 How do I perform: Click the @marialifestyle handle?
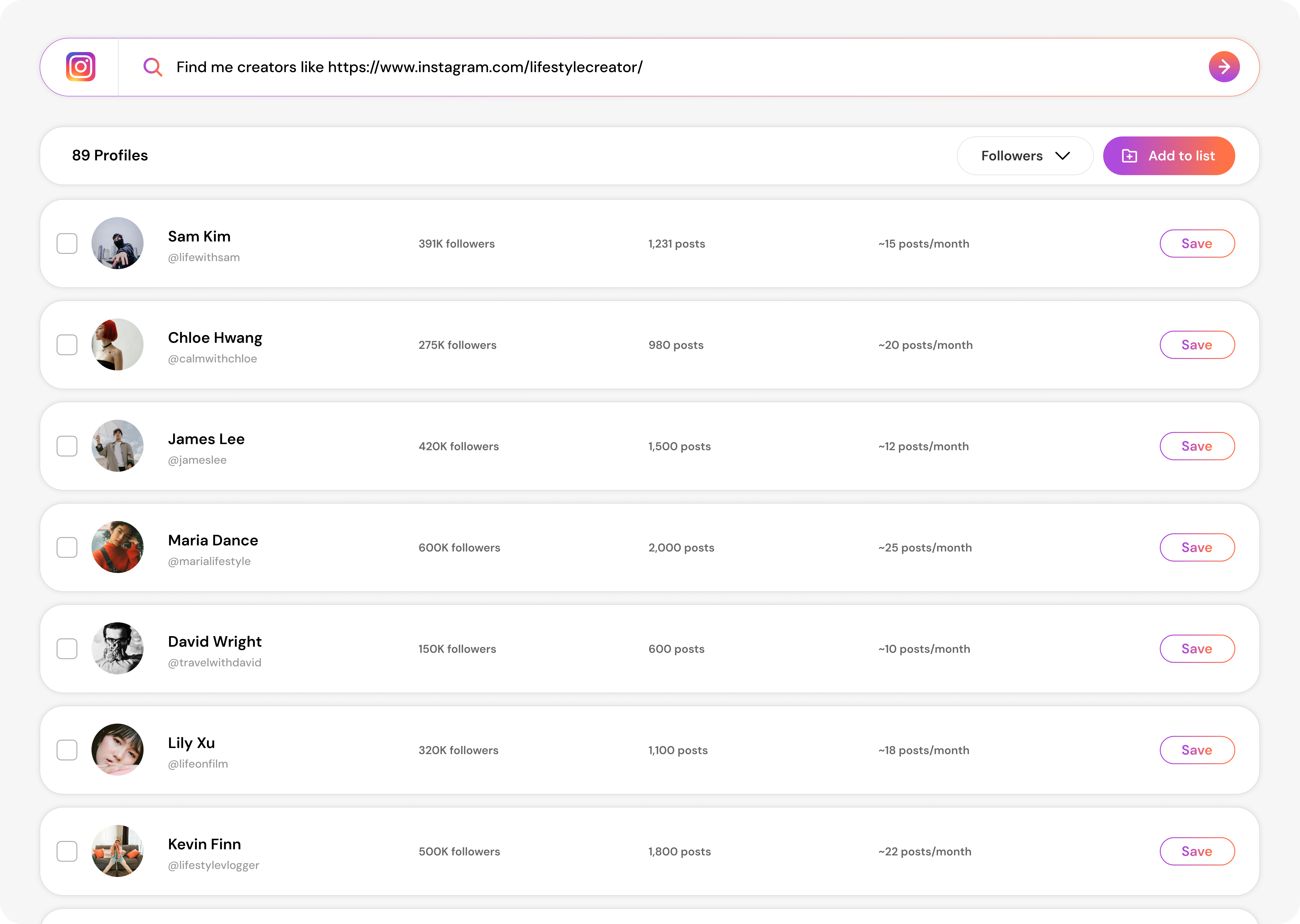point(209,561)
